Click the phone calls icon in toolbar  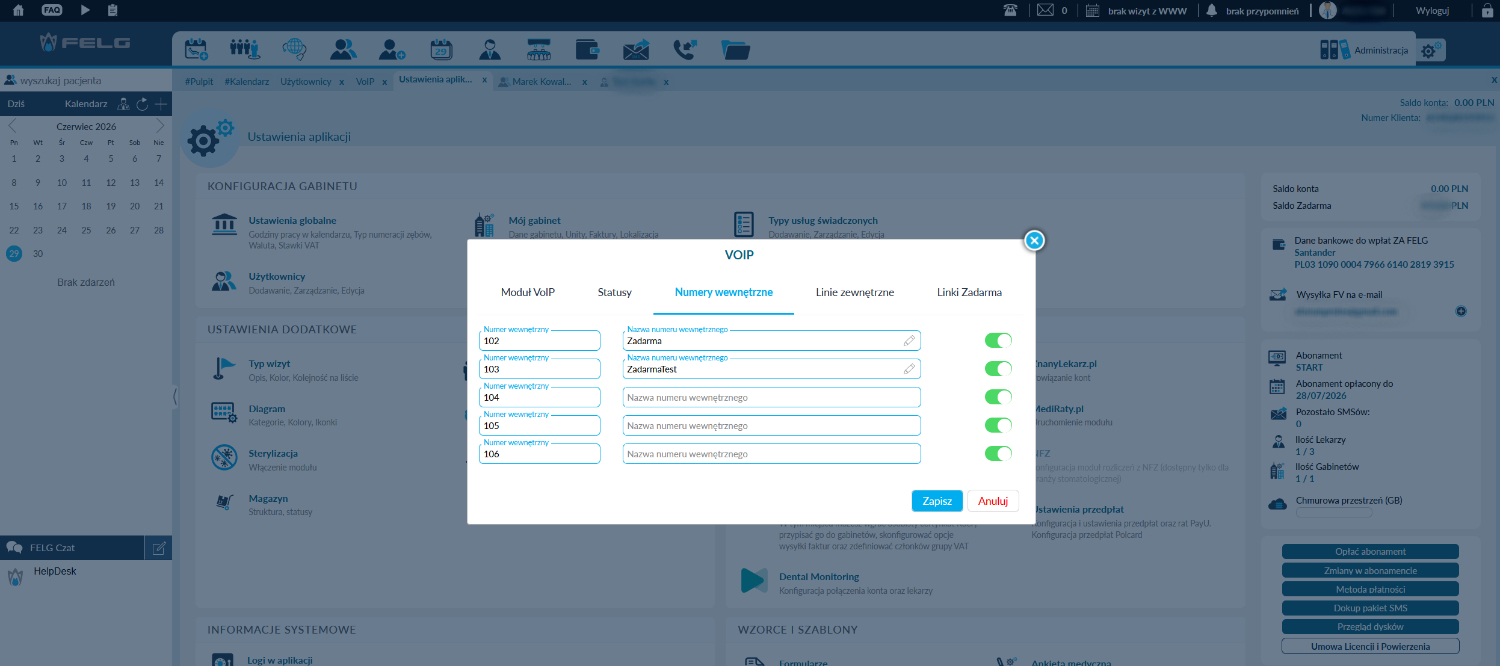(x=685, y=49)
